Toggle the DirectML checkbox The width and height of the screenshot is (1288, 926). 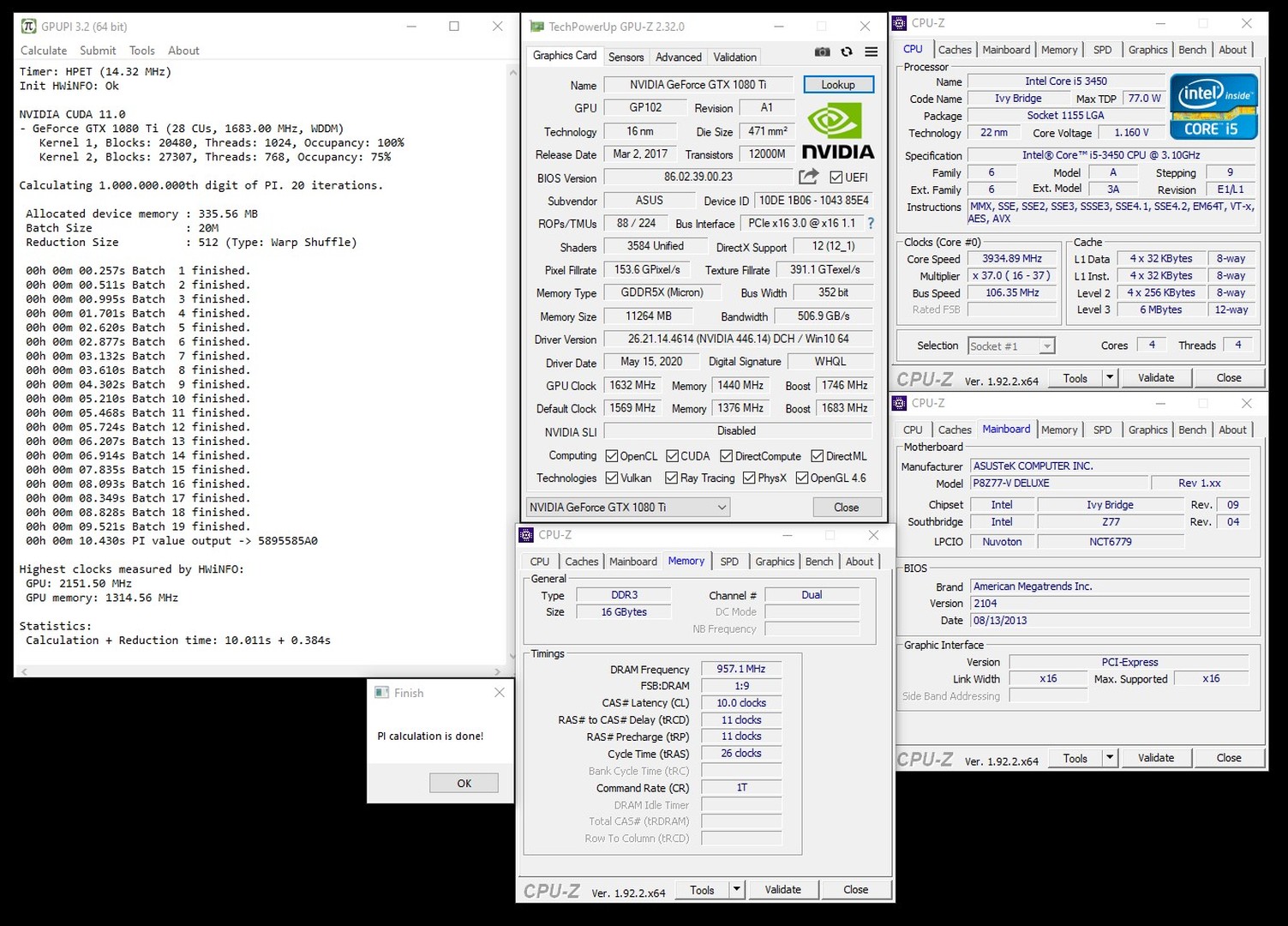(x=818, y=456)
